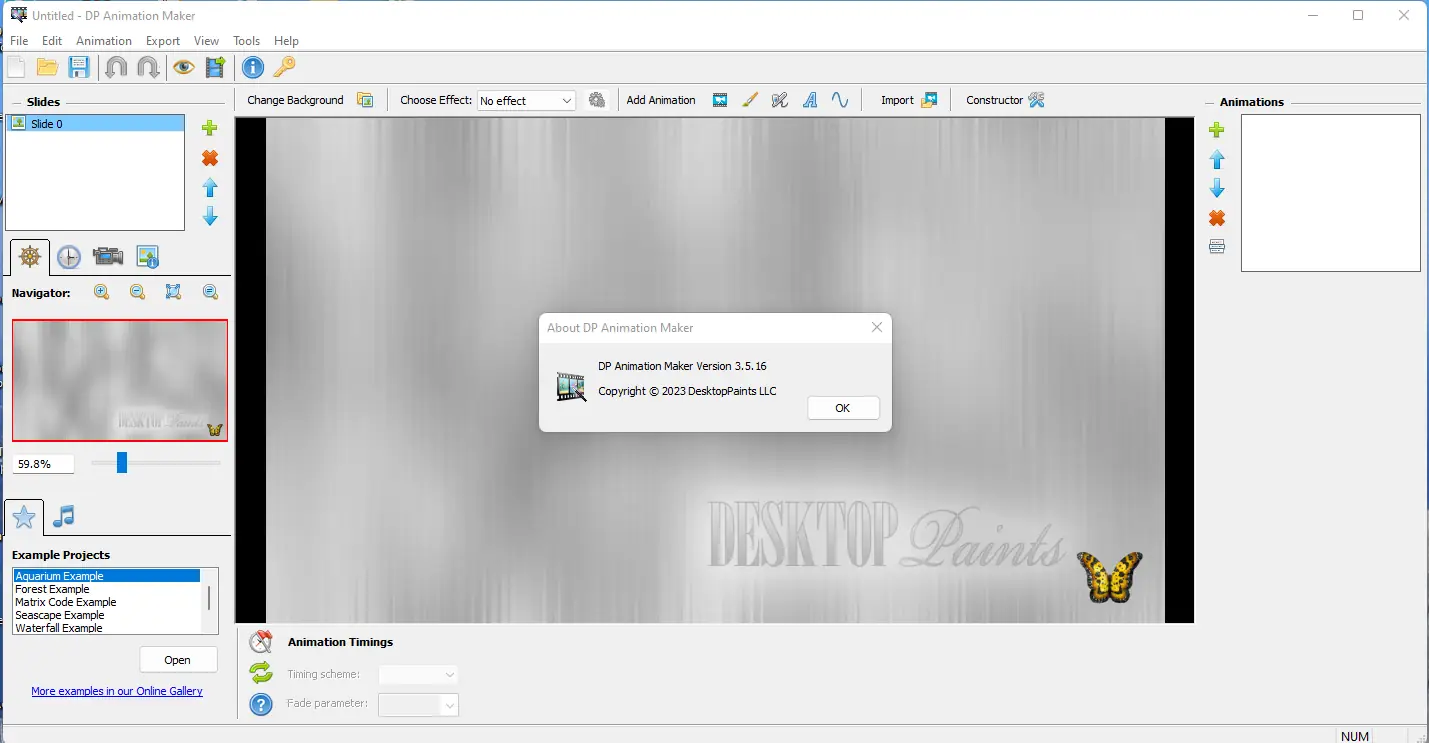Click the export filmstrip icon in the toolbar
Image resolution: width=1429 pixels, height=743 pixels.
pyautogui.click(x=215, y=67)
